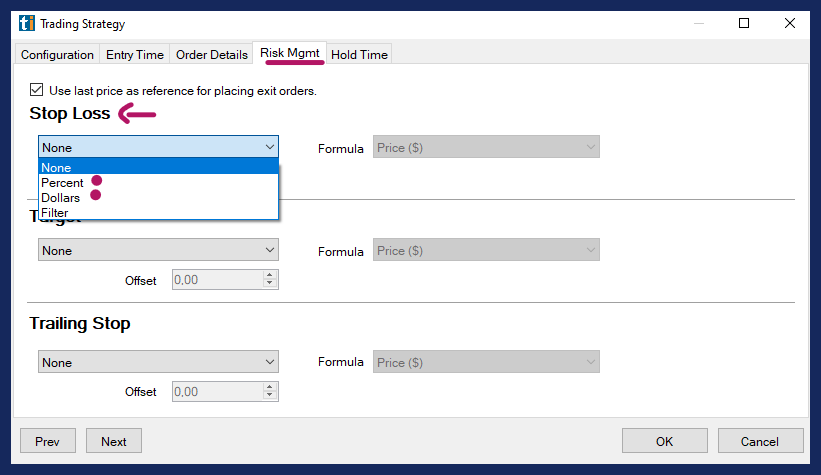Confirm with the OK button
This screenshot has height=475, width=821.
tap(664, 441)
